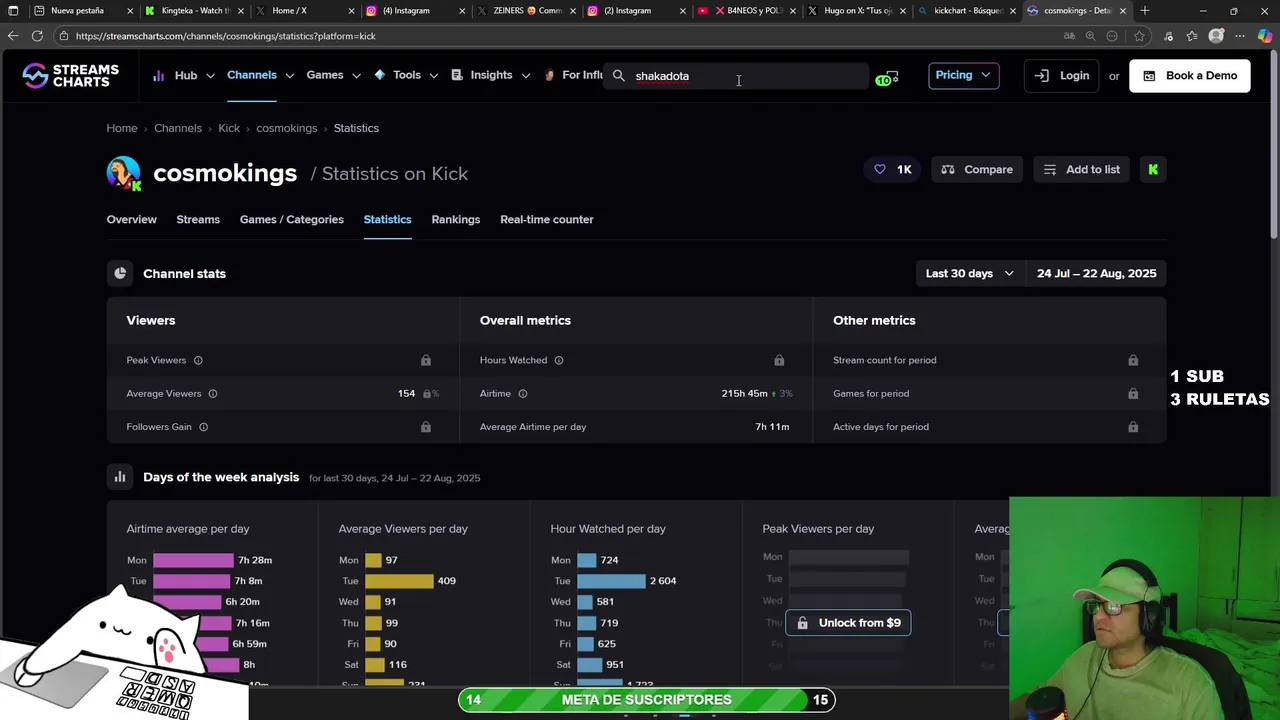Click the search field containing shakadota
This screenshot has height=720, width=1280.
coord(737,76)
